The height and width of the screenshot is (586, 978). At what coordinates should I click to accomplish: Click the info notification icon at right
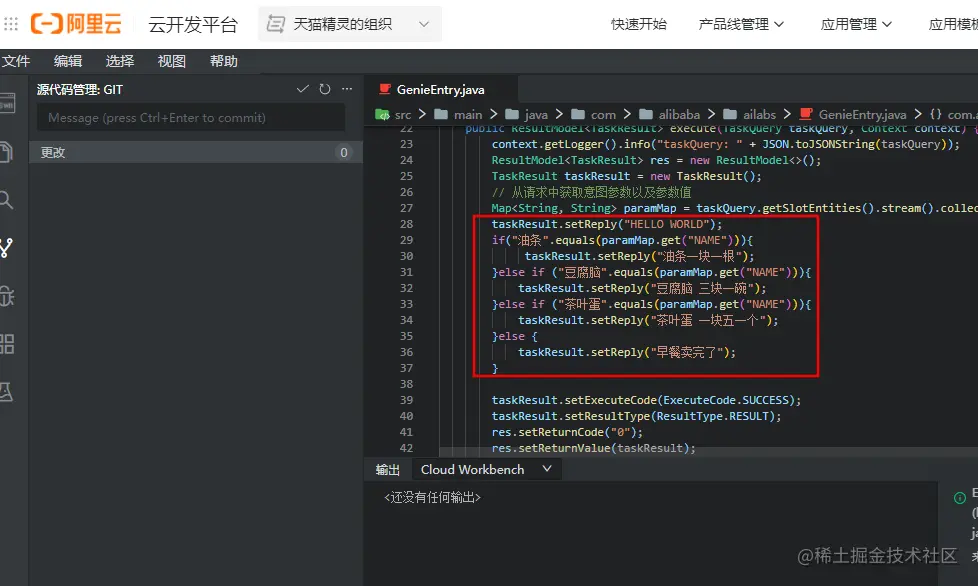960,497
